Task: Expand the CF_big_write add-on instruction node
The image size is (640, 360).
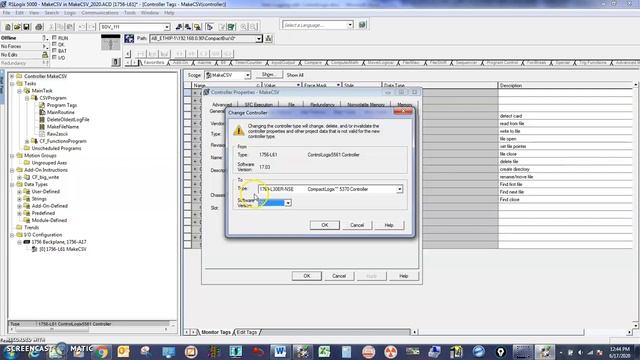Action: click(x=19, y=177)
